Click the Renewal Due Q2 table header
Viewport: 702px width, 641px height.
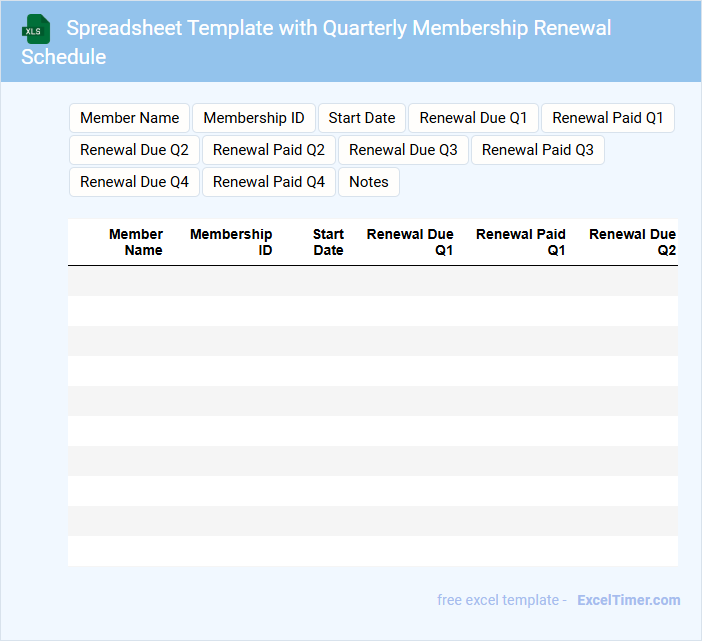click(x=632, y=242)
